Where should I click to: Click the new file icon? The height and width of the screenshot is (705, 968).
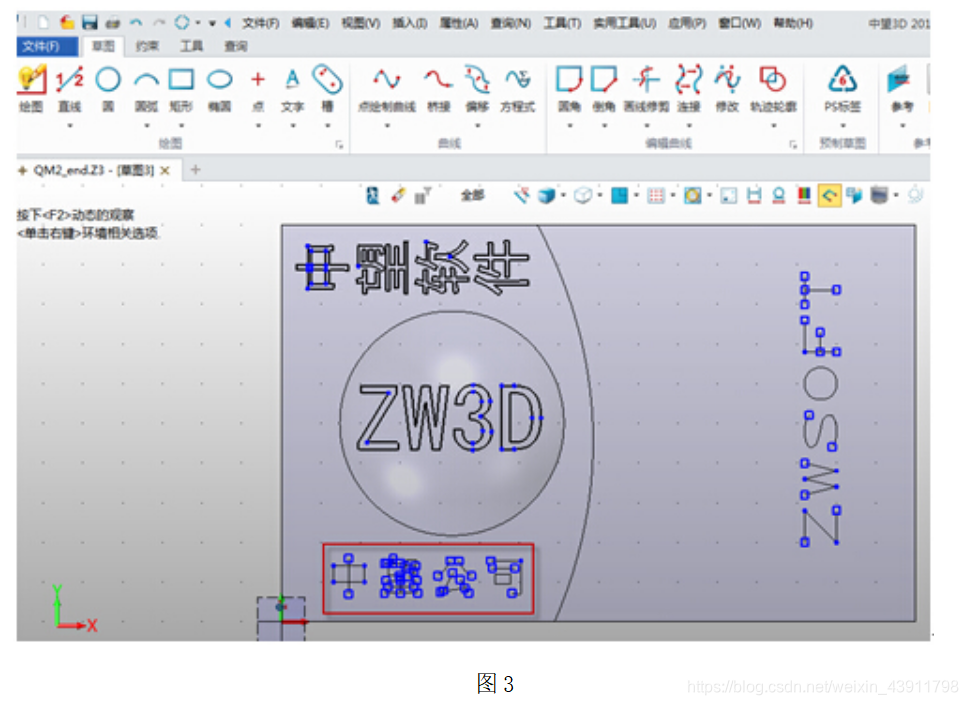(x=43, y=23)
